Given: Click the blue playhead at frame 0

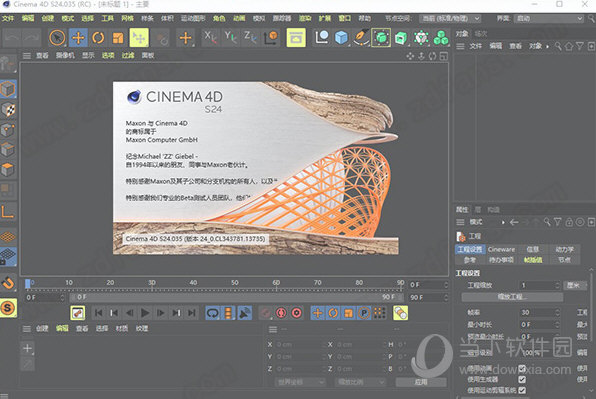Looking at the screenshot, I should tap(27, 283).
